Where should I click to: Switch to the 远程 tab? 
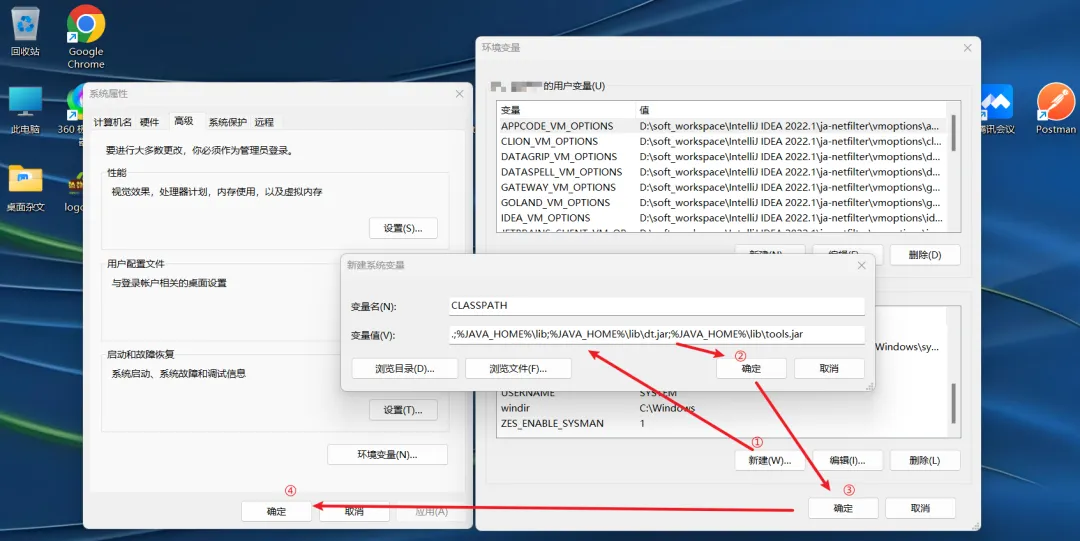(x=264, y=122)
